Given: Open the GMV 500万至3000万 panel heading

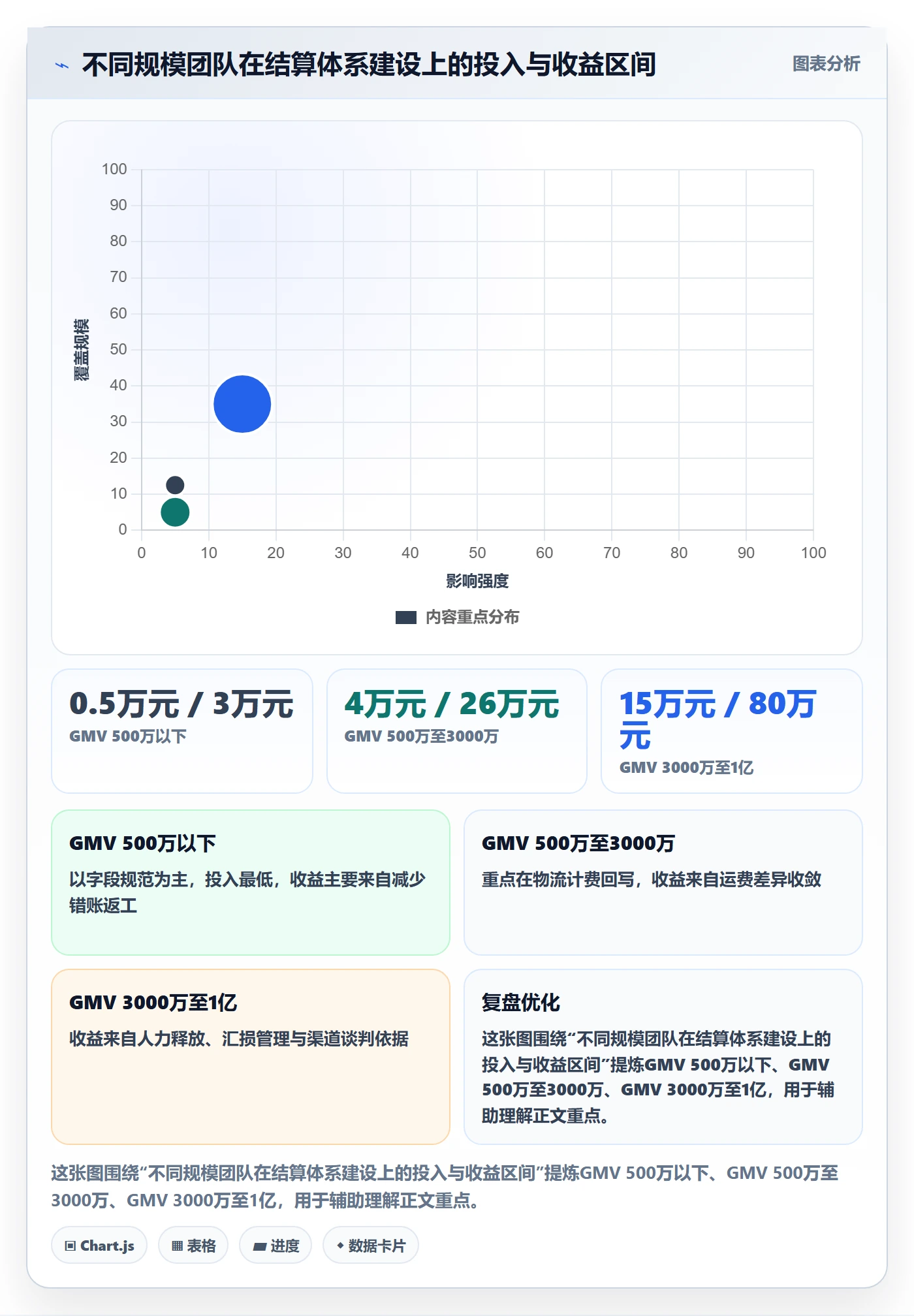Looking at the screenshot, I should point(578,843).
